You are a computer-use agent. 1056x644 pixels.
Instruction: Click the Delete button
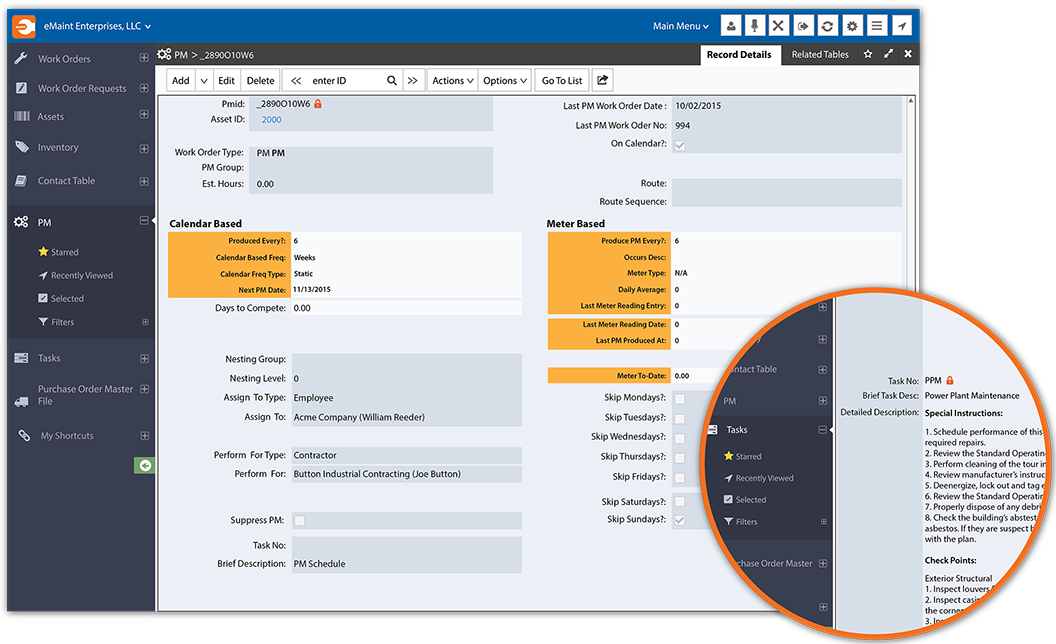261,80
